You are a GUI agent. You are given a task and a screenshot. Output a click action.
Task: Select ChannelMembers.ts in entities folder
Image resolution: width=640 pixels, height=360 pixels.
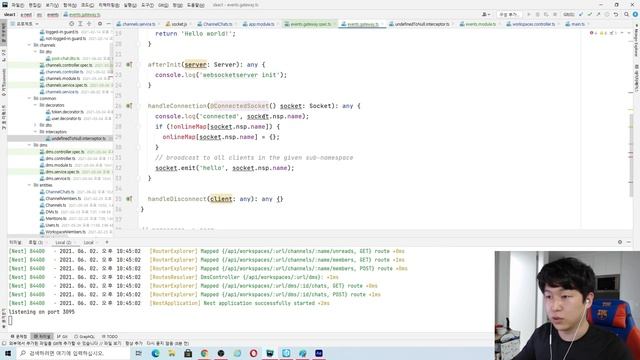60,198
